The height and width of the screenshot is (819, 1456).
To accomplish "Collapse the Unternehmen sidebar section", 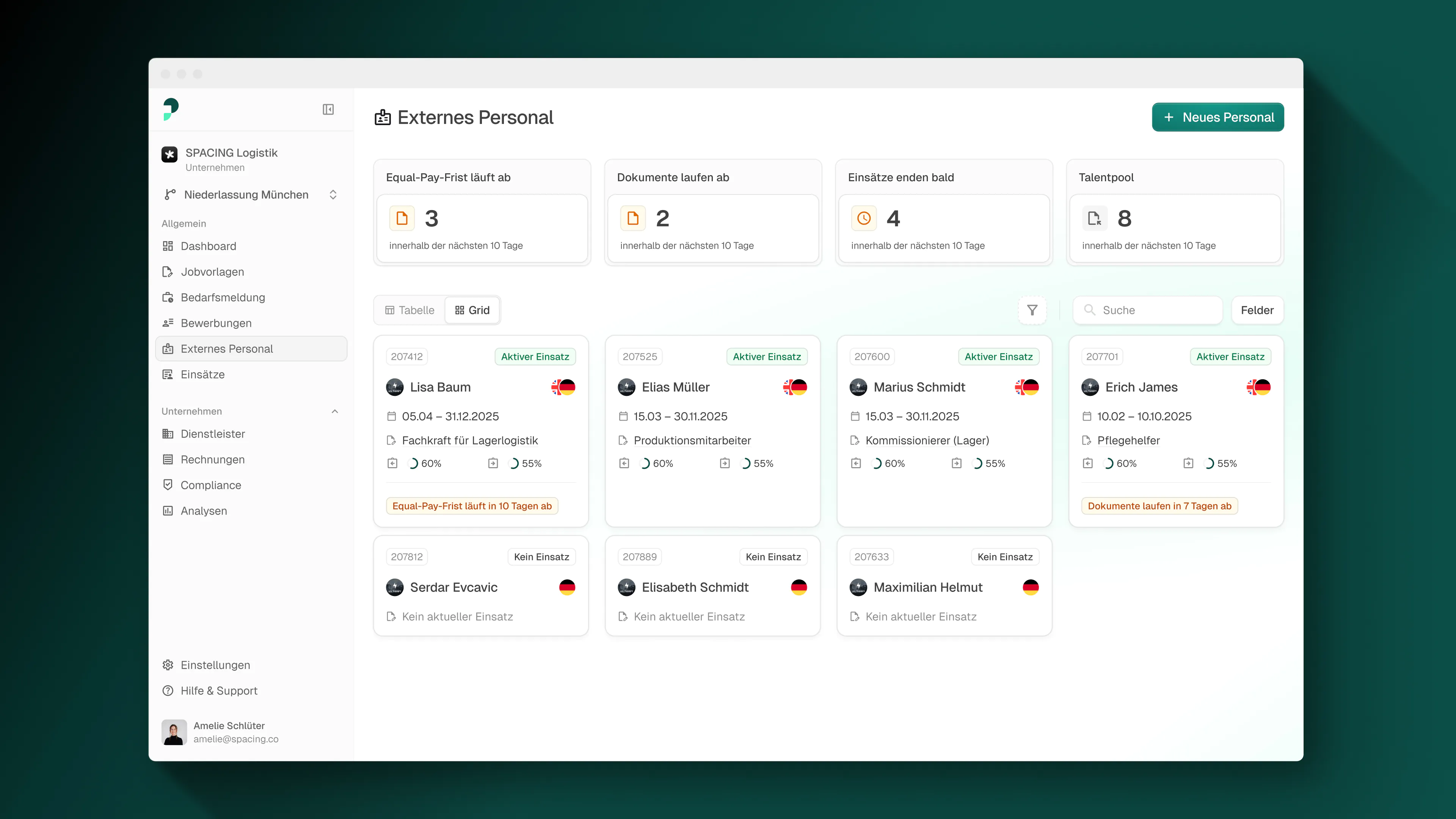I will pyautogui.click(x=334, y=411).
